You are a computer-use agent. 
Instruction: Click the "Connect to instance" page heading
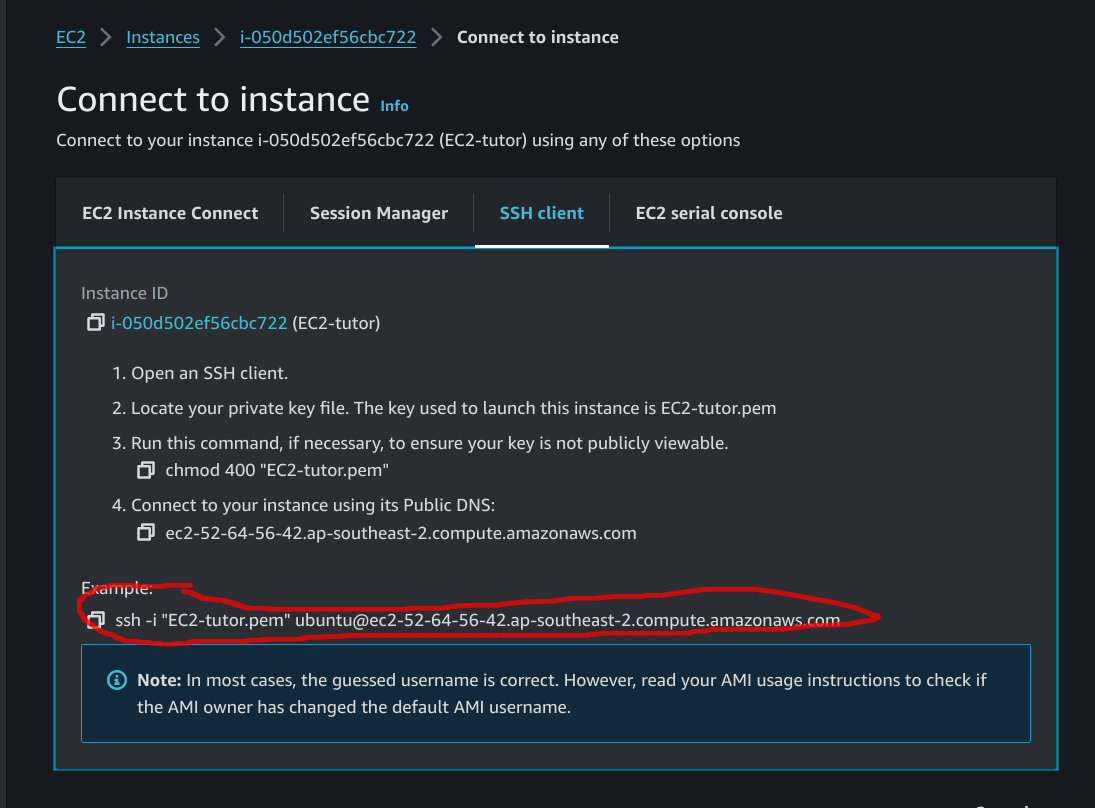coord(213,100)
